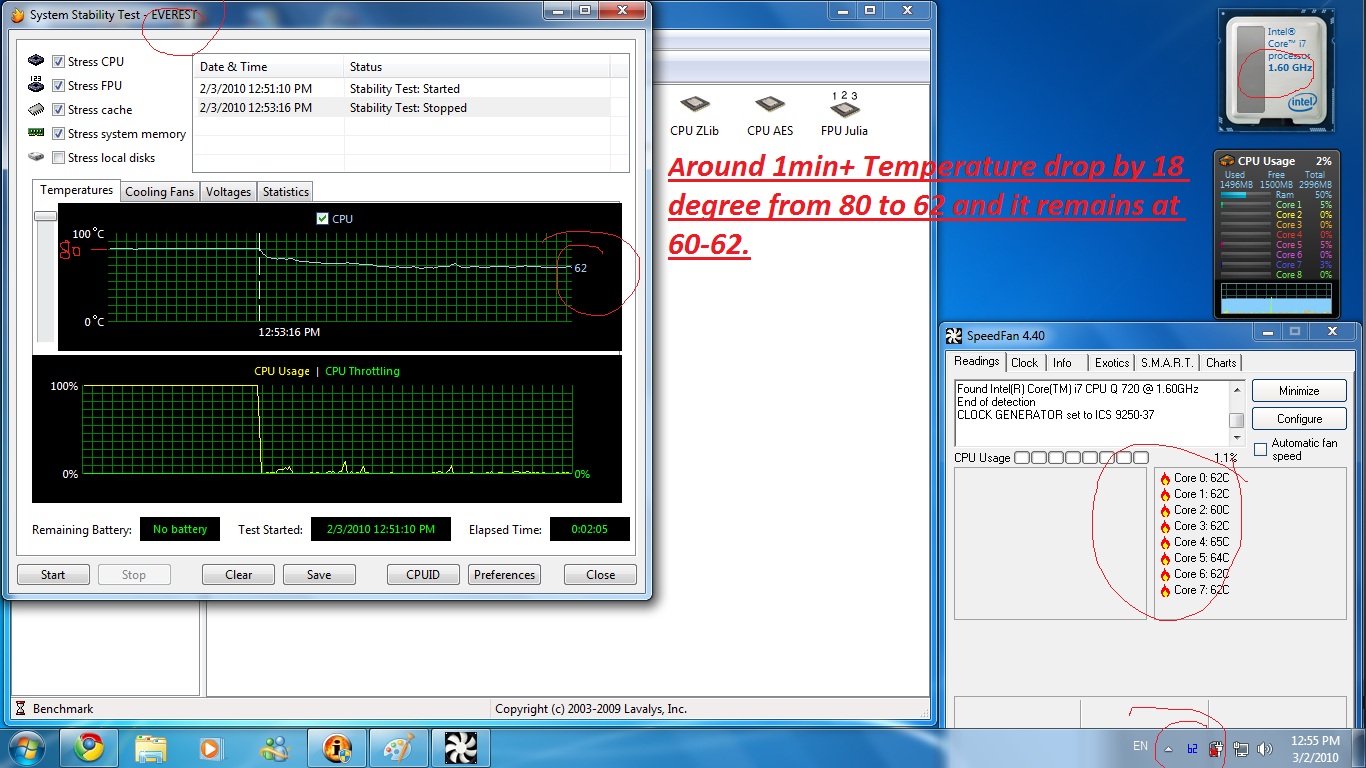Image resolution: width=1366 pixels, height=768 pixels.
Task: Click the Start stress test button
Action: 53,574
